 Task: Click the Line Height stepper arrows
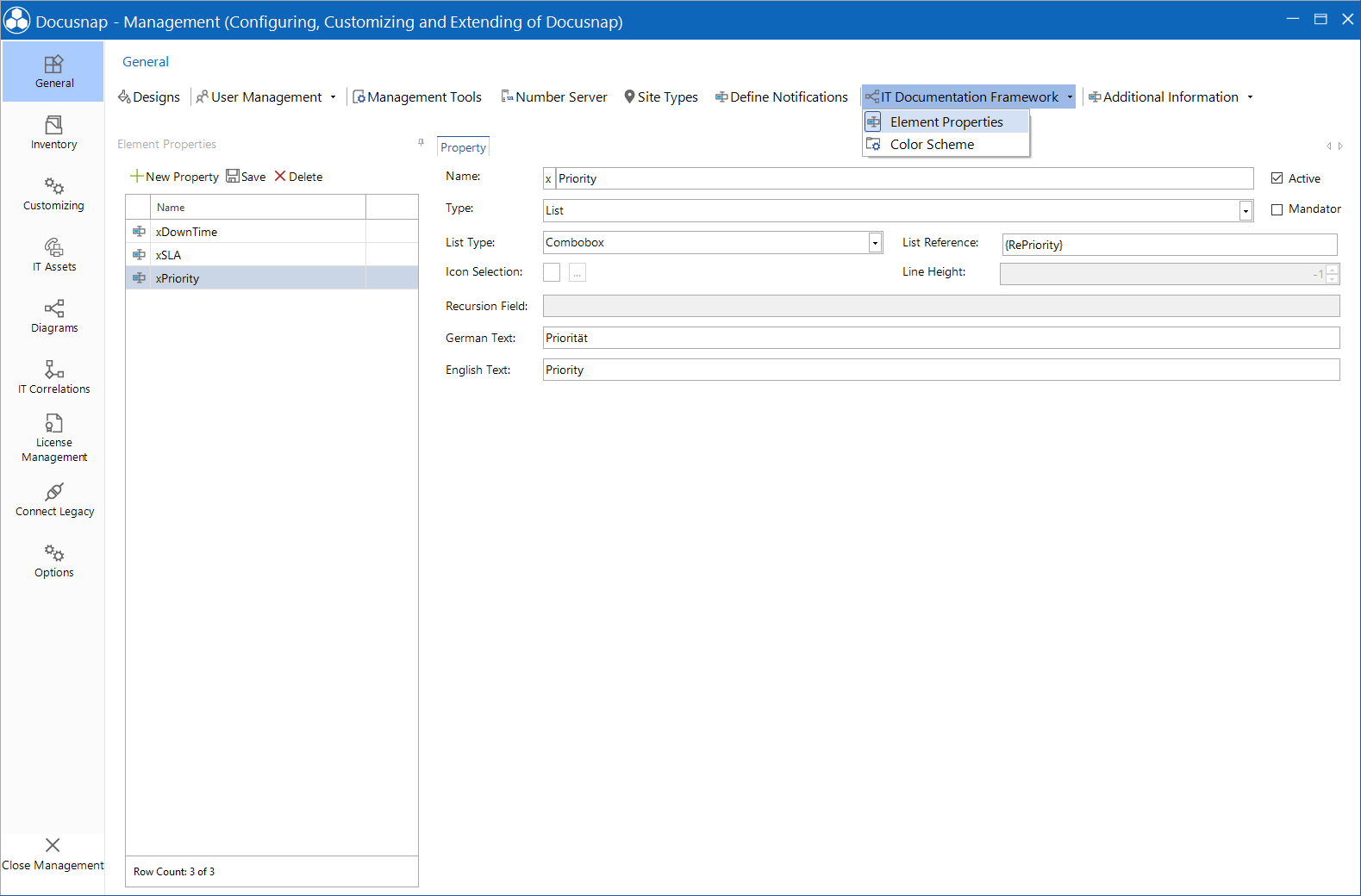click(1333, 274)
